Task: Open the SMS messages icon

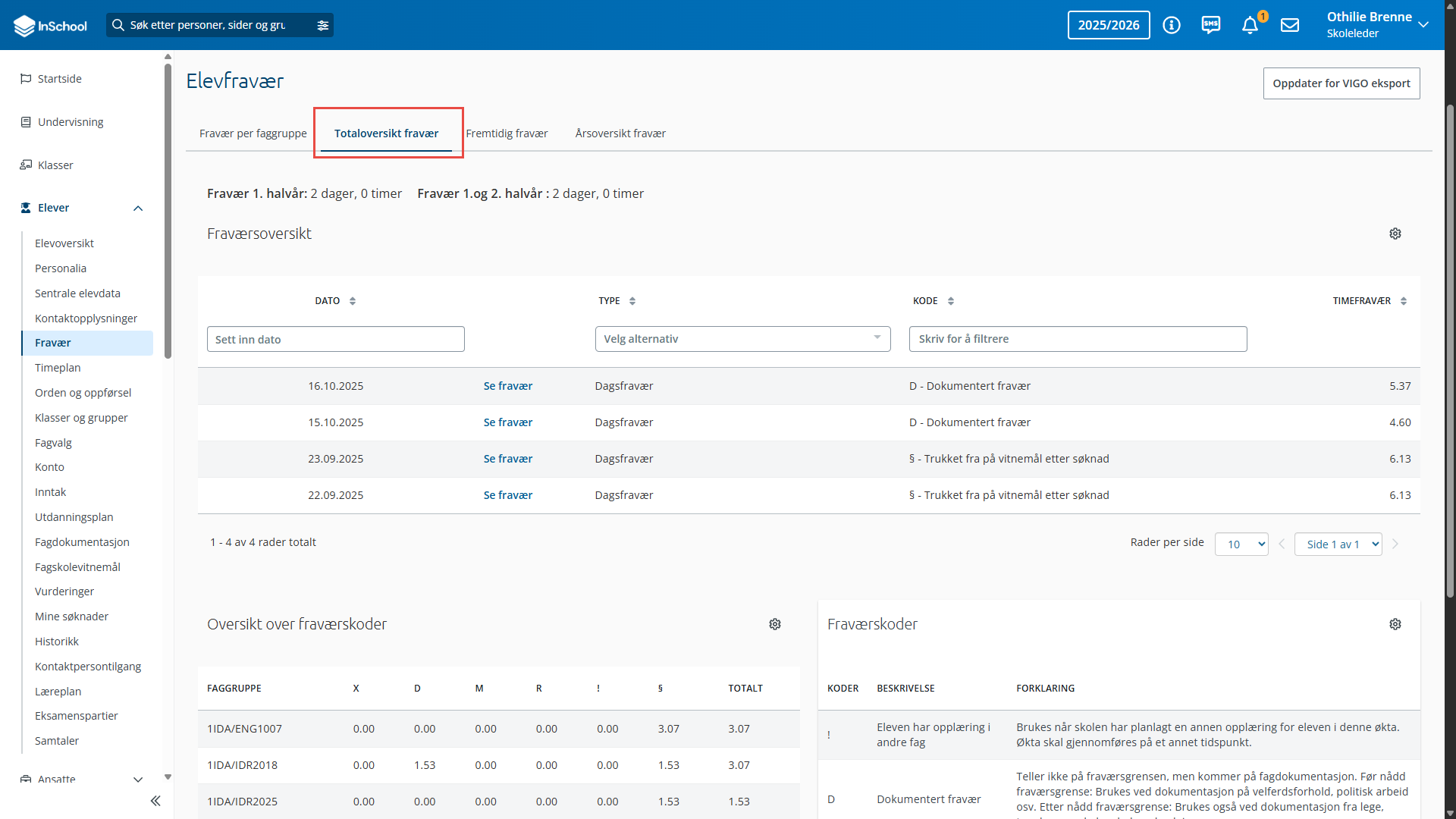Action: pyautogui.click(x=1211, y=25)
